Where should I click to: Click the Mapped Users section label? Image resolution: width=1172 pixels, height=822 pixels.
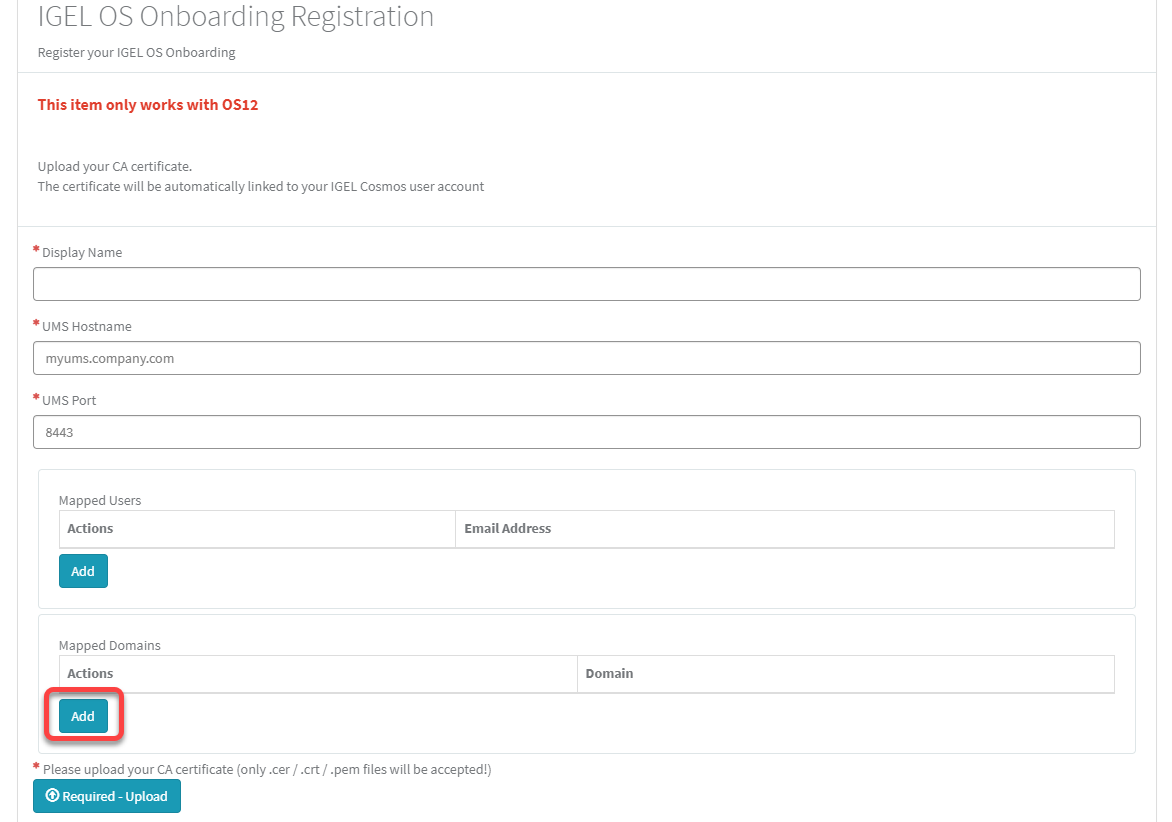(x=100, y=499)
